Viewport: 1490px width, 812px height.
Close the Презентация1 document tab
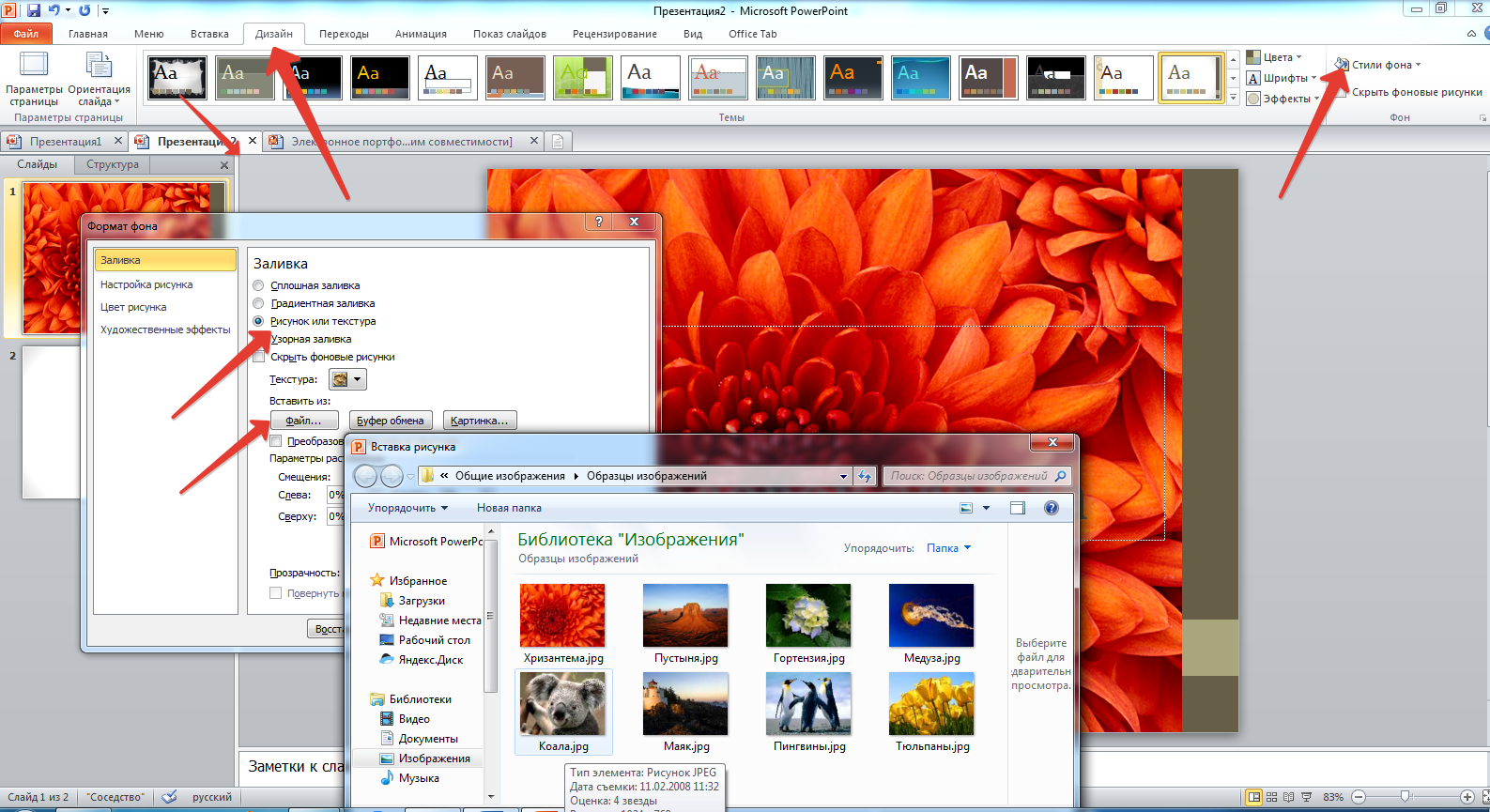coord(117,141)
